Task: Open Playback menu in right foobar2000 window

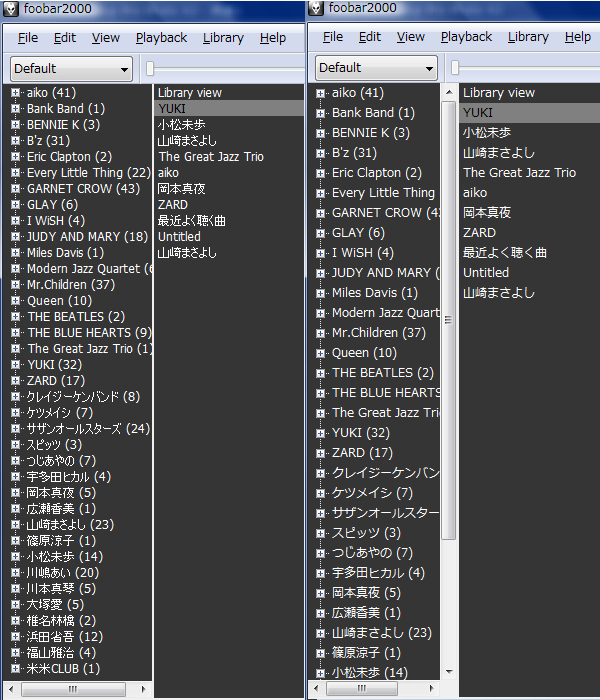Action: [466, 37]
